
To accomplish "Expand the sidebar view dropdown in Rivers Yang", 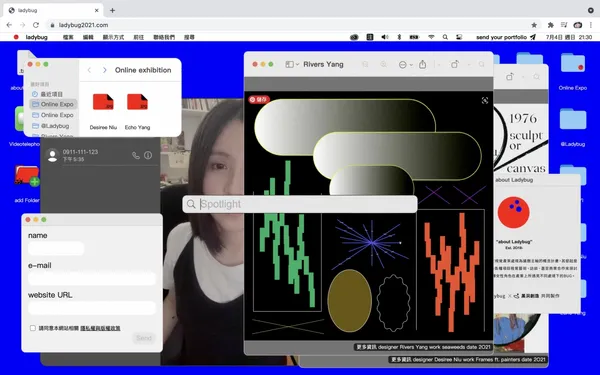I will [x=292, y=64].
